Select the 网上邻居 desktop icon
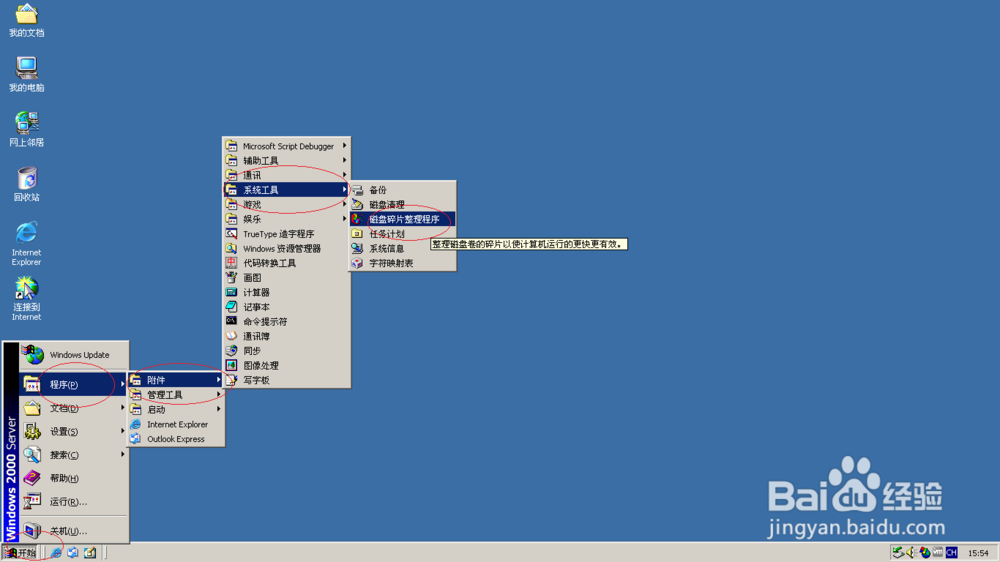The width and height of the screenshot is (1000, 562). 26,129
